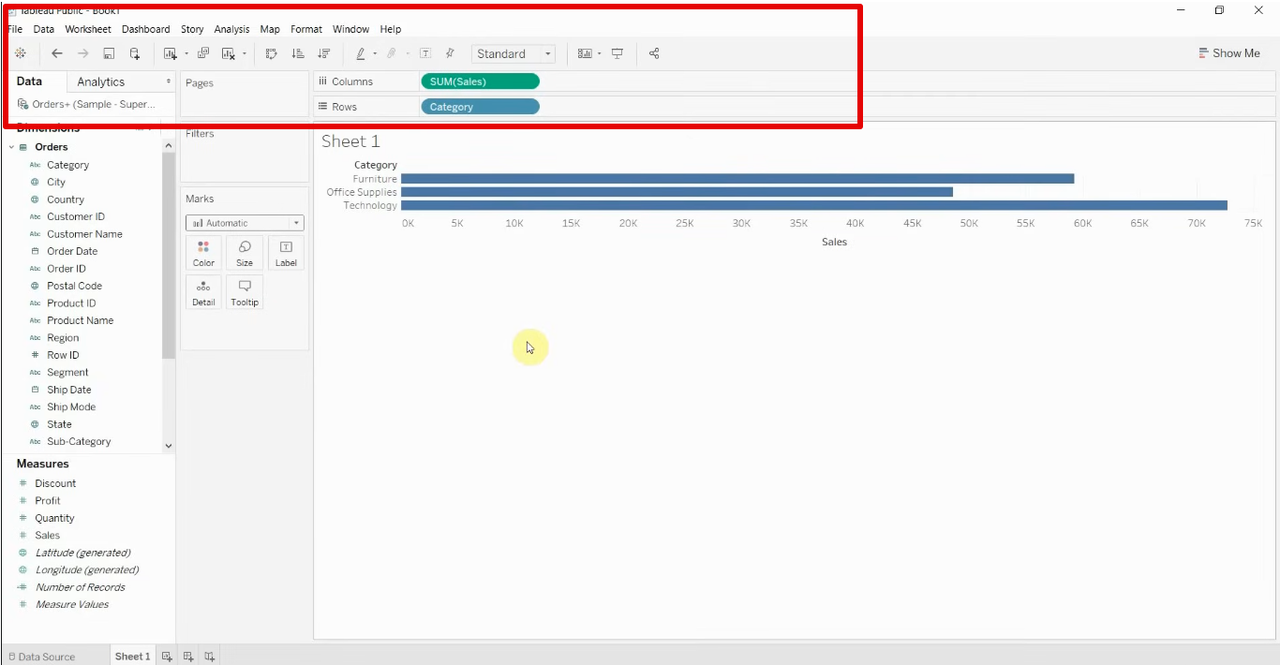This screenshot has height=665, width=1280.
Task: Open the Tooltip editor from the Marks card
Action: coord(244,291)
